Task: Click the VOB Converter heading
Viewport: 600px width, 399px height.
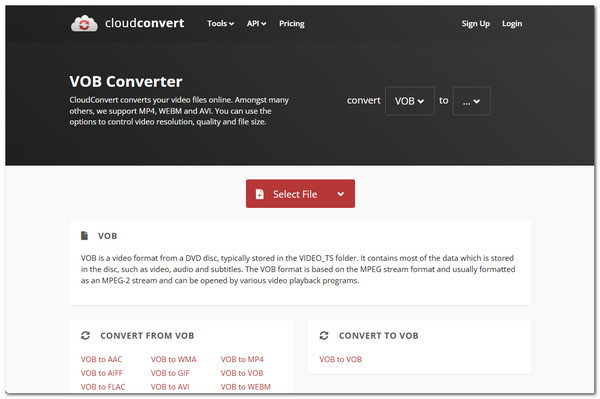Action: pos(126,81)
